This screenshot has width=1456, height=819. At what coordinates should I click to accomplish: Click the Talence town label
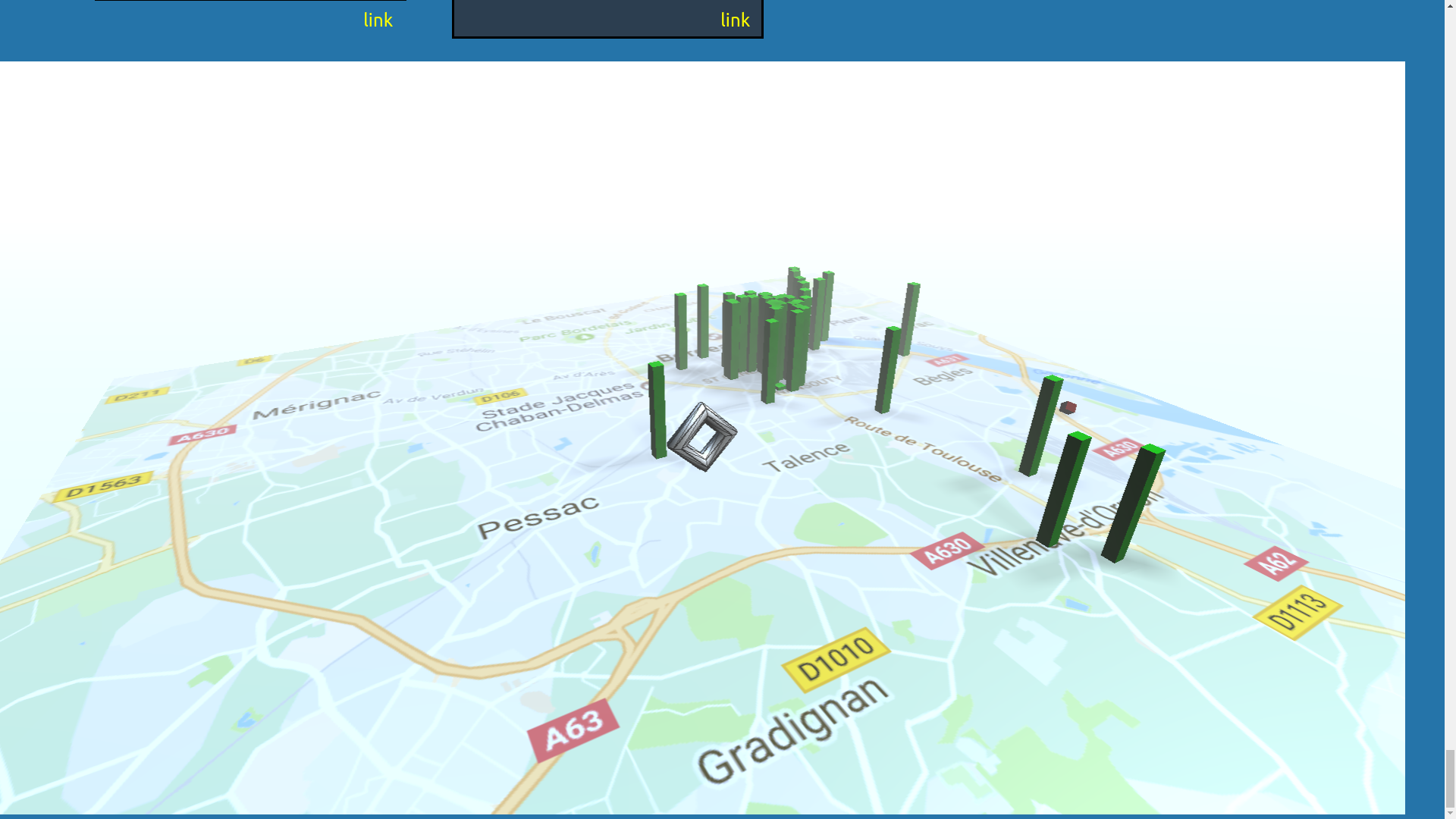point(806,457)
